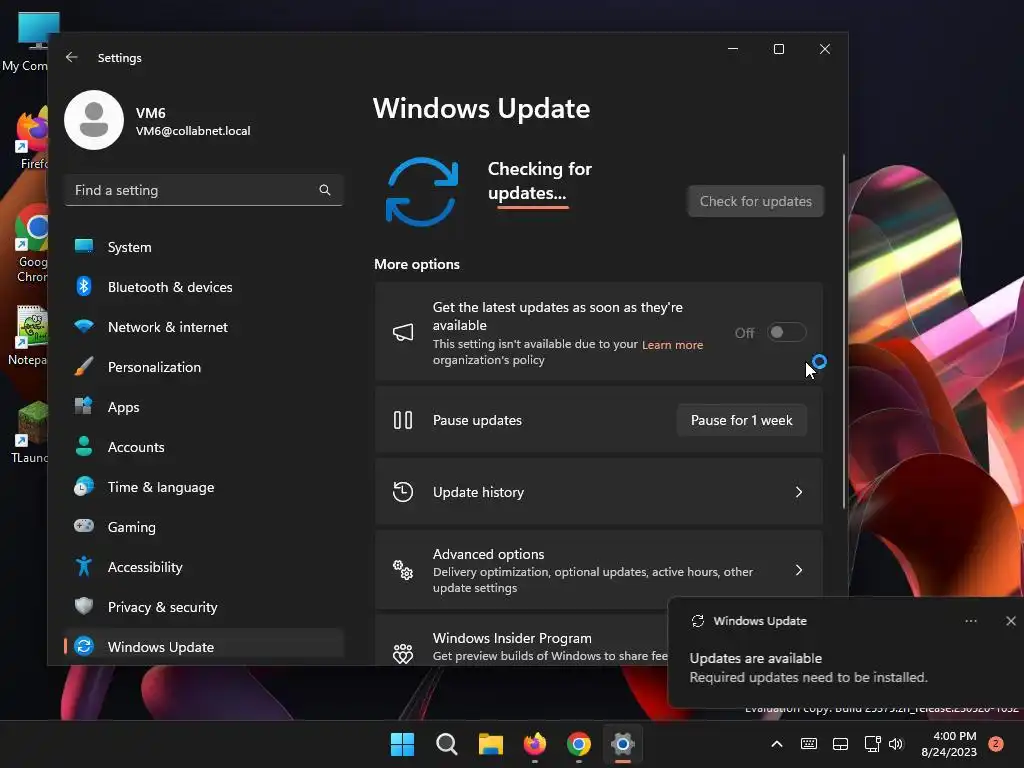Toggle Get the latest updates switch

tap(786, 332)
